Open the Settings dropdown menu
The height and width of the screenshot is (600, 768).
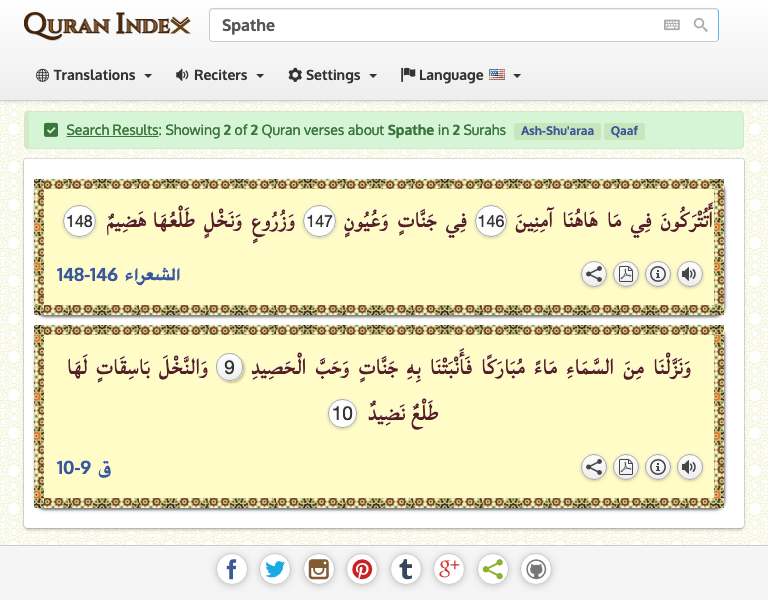point(333,75)
